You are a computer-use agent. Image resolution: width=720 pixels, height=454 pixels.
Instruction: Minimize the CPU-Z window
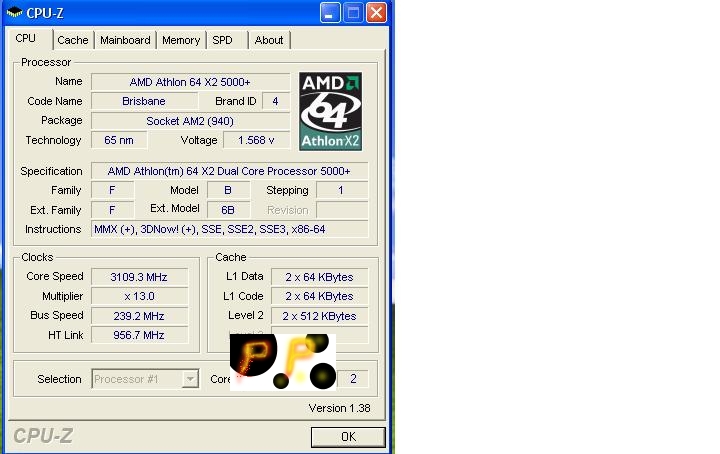click(x=330, y=12)
